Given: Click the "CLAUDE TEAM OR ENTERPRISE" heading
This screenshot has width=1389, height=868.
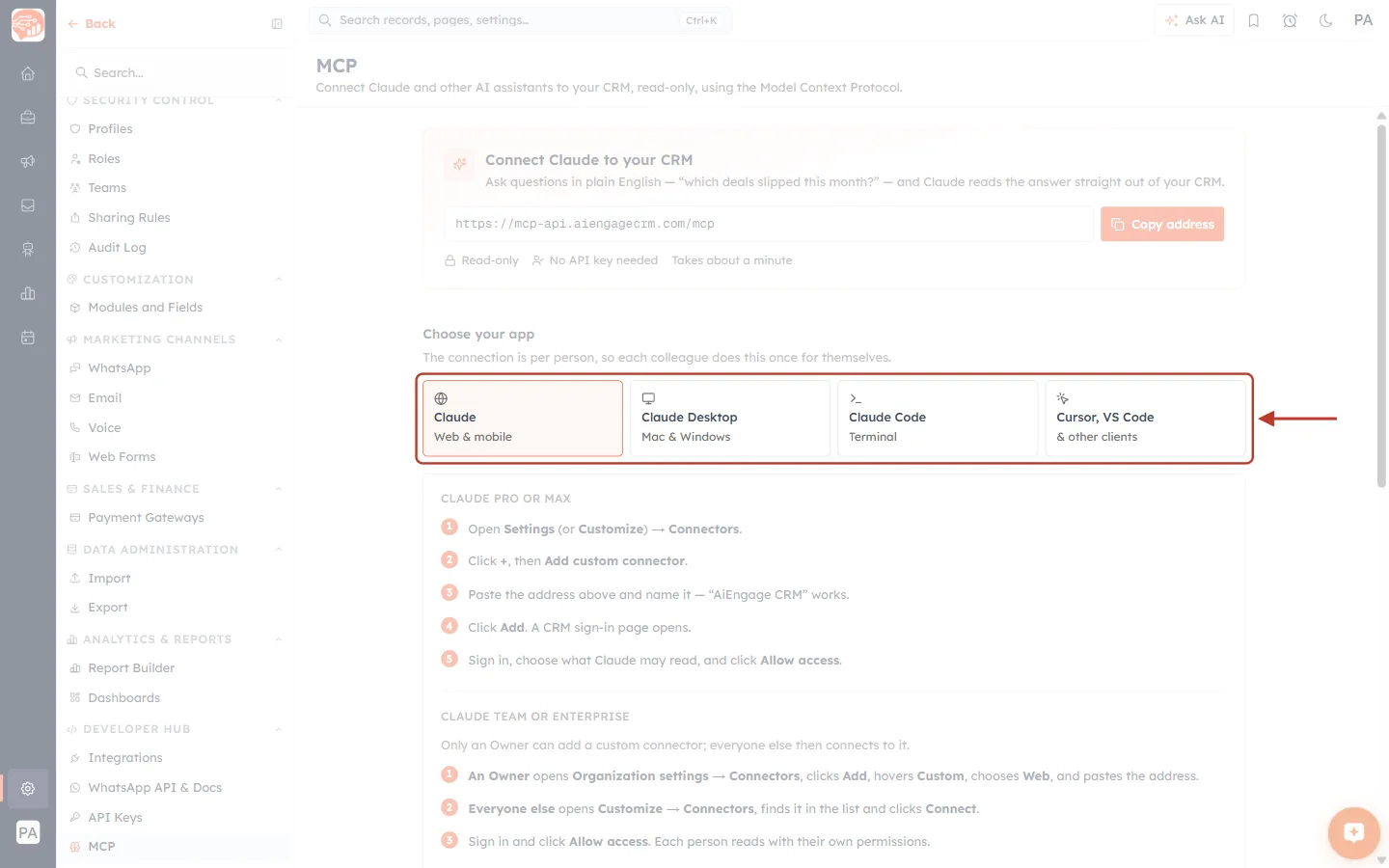Looking at the screenshot, I should (x=535, y=717).
